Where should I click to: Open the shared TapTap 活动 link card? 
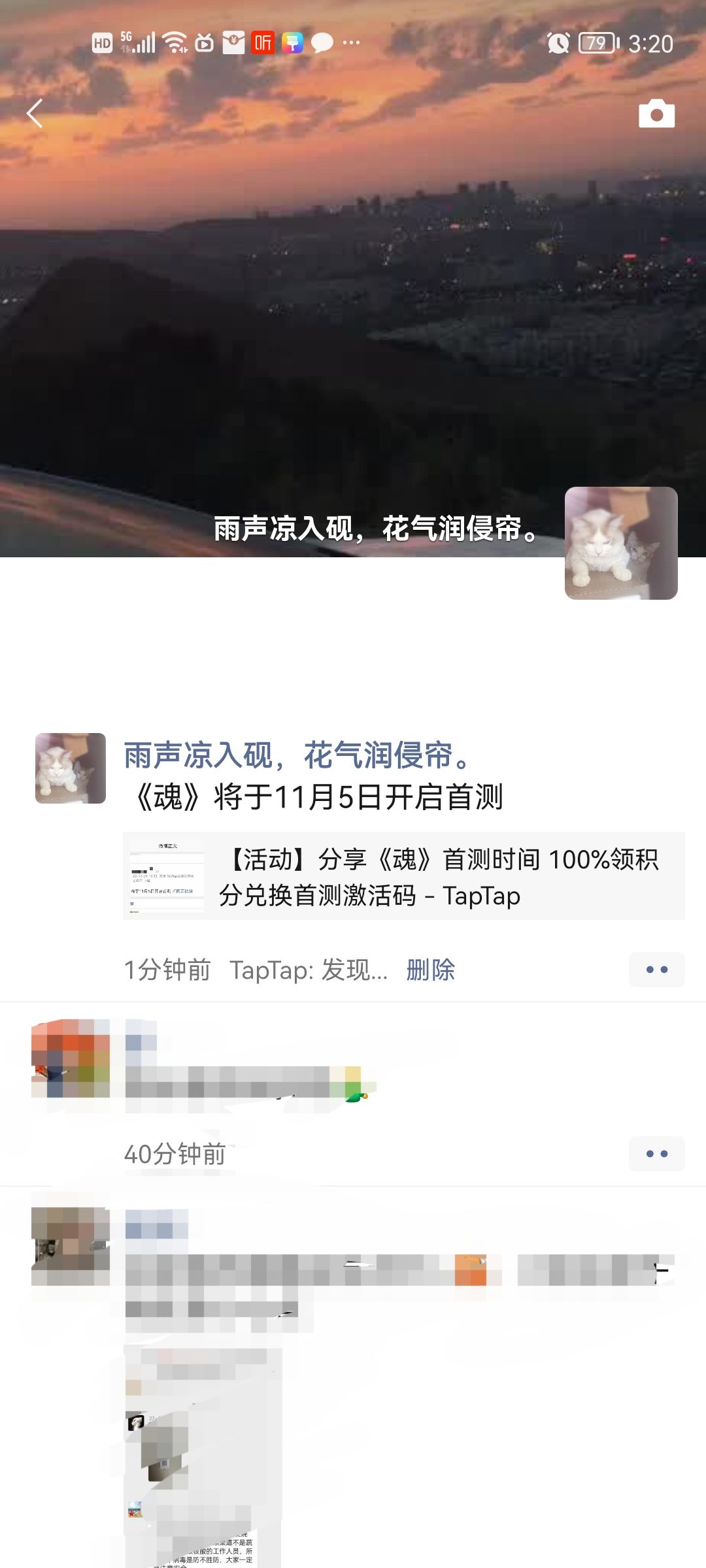[404, 876]
